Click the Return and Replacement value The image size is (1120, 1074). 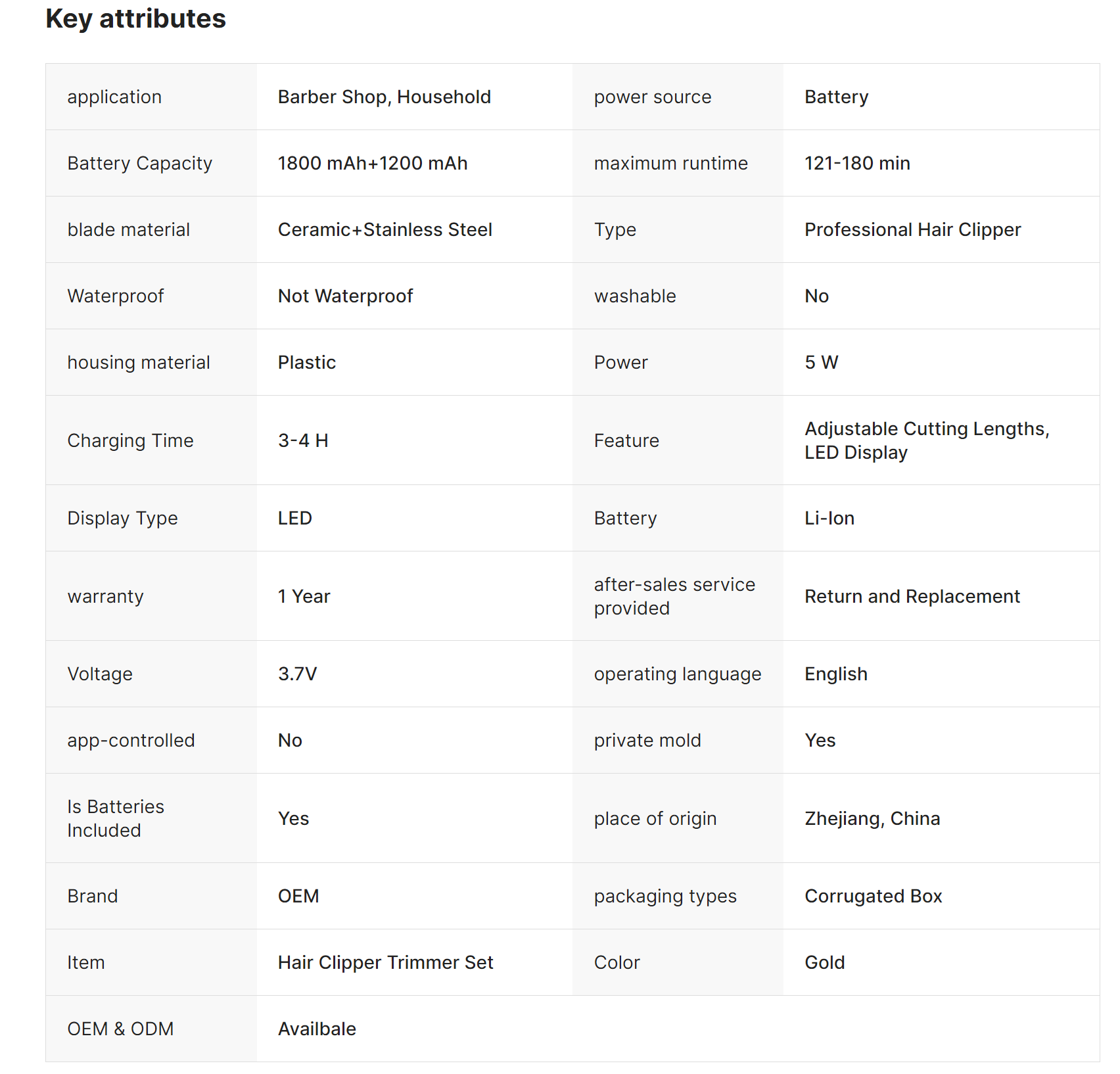[x=912, y=597]
